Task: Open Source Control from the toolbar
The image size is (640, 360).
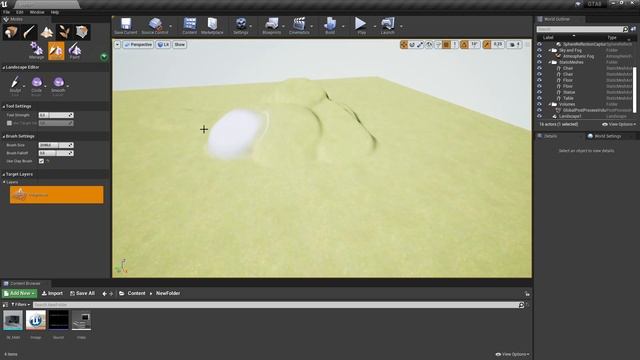Action: point(155,26)
